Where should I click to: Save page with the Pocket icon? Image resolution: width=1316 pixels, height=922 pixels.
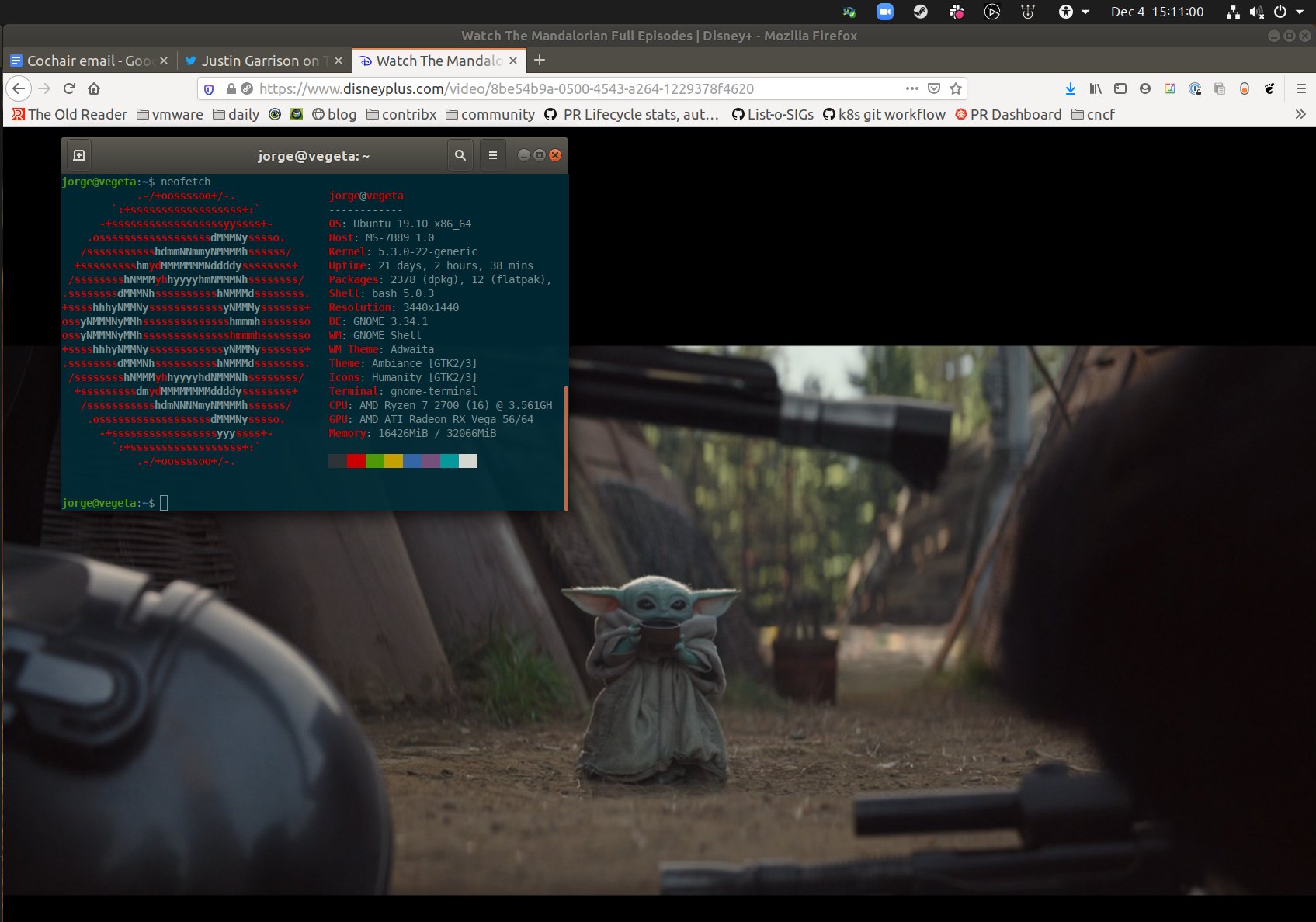click(x=934, y=88)
